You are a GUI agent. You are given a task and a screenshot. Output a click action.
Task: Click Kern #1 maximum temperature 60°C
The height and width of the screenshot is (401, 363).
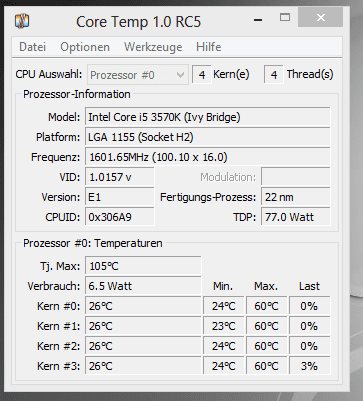pos(266,326)
